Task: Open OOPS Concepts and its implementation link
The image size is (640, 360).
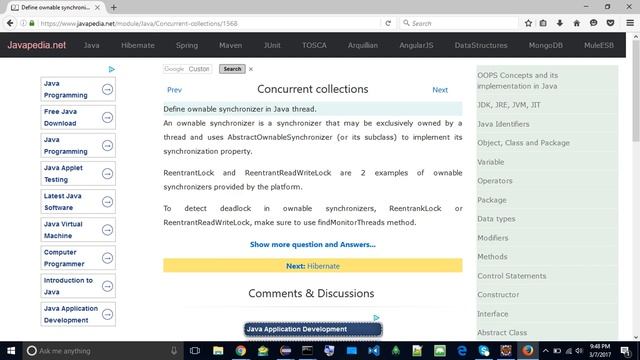Action: click(x=518, y=81)
